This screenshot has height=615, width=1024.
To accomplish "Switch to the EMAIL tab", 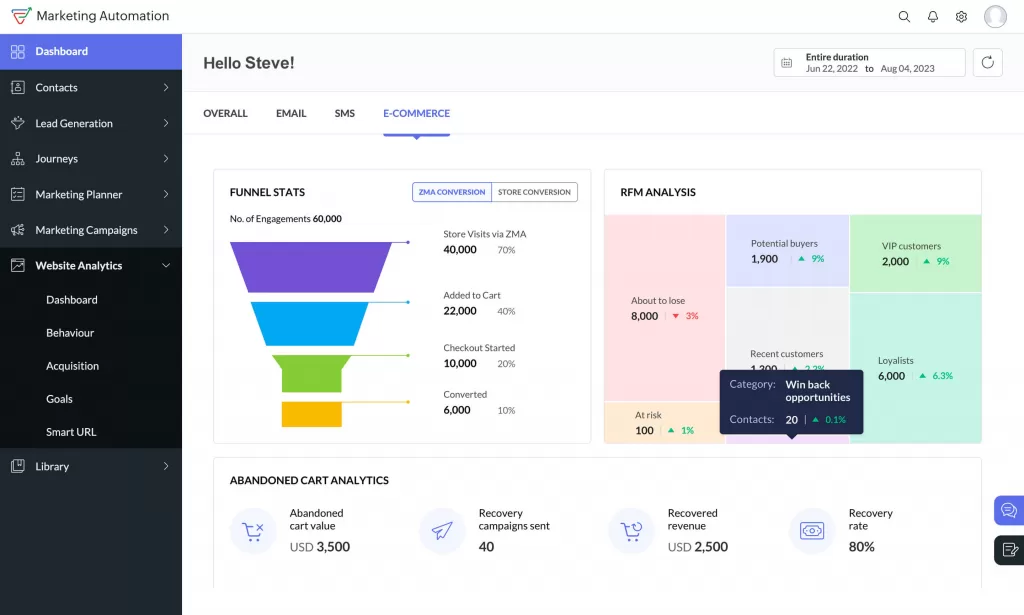I will point(290,113).
